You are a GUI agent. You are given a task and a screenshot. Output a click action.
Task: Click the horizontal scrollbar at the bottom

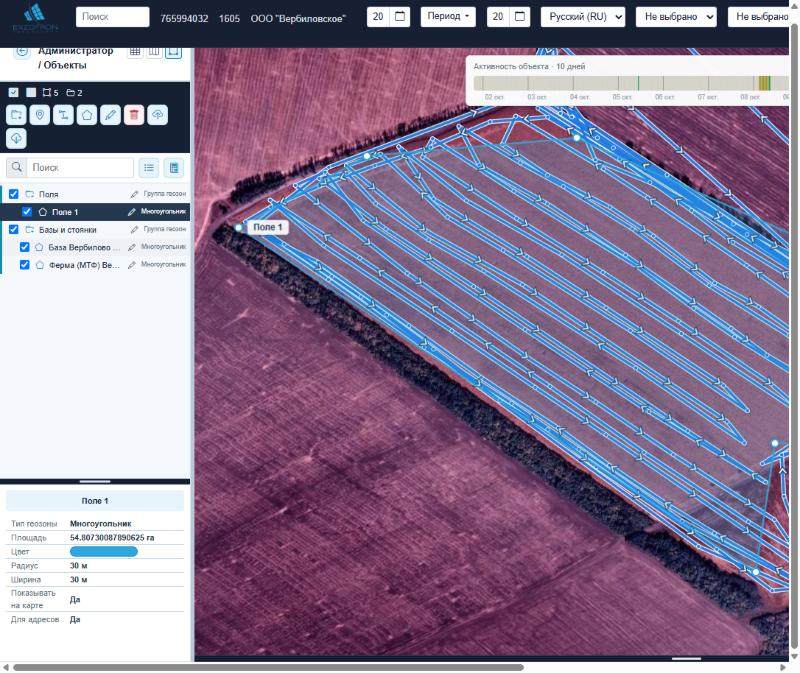tap(268, 667)
